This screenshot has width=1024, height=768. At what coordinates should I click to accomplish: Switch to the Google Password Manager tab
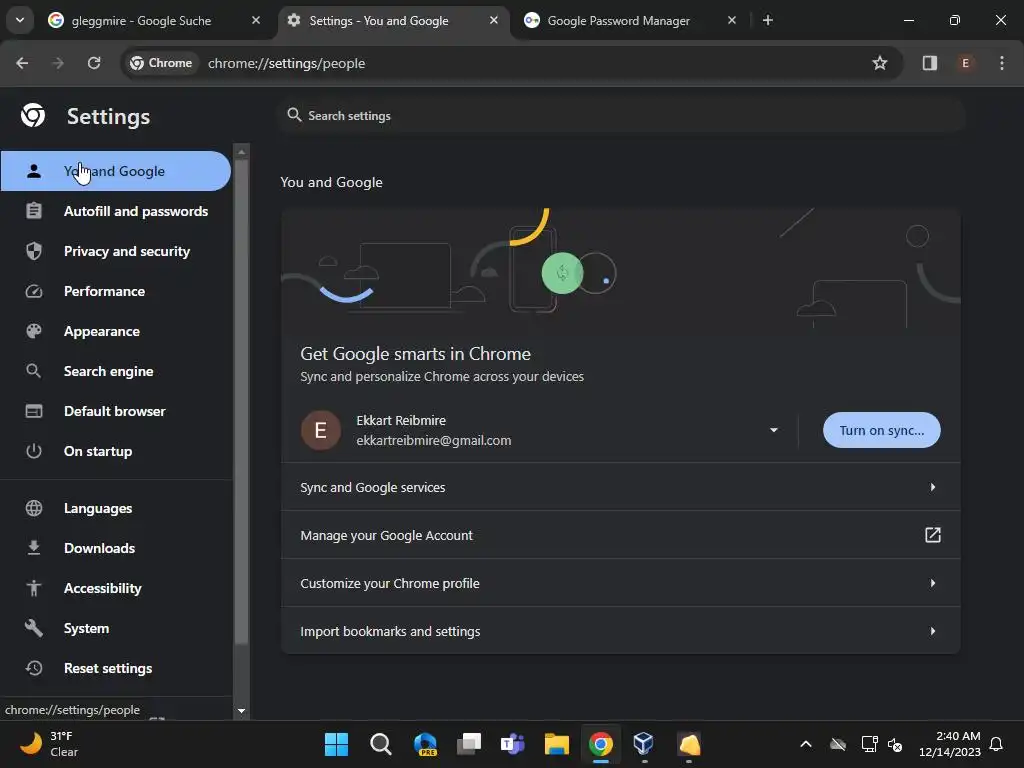point(630,20)
